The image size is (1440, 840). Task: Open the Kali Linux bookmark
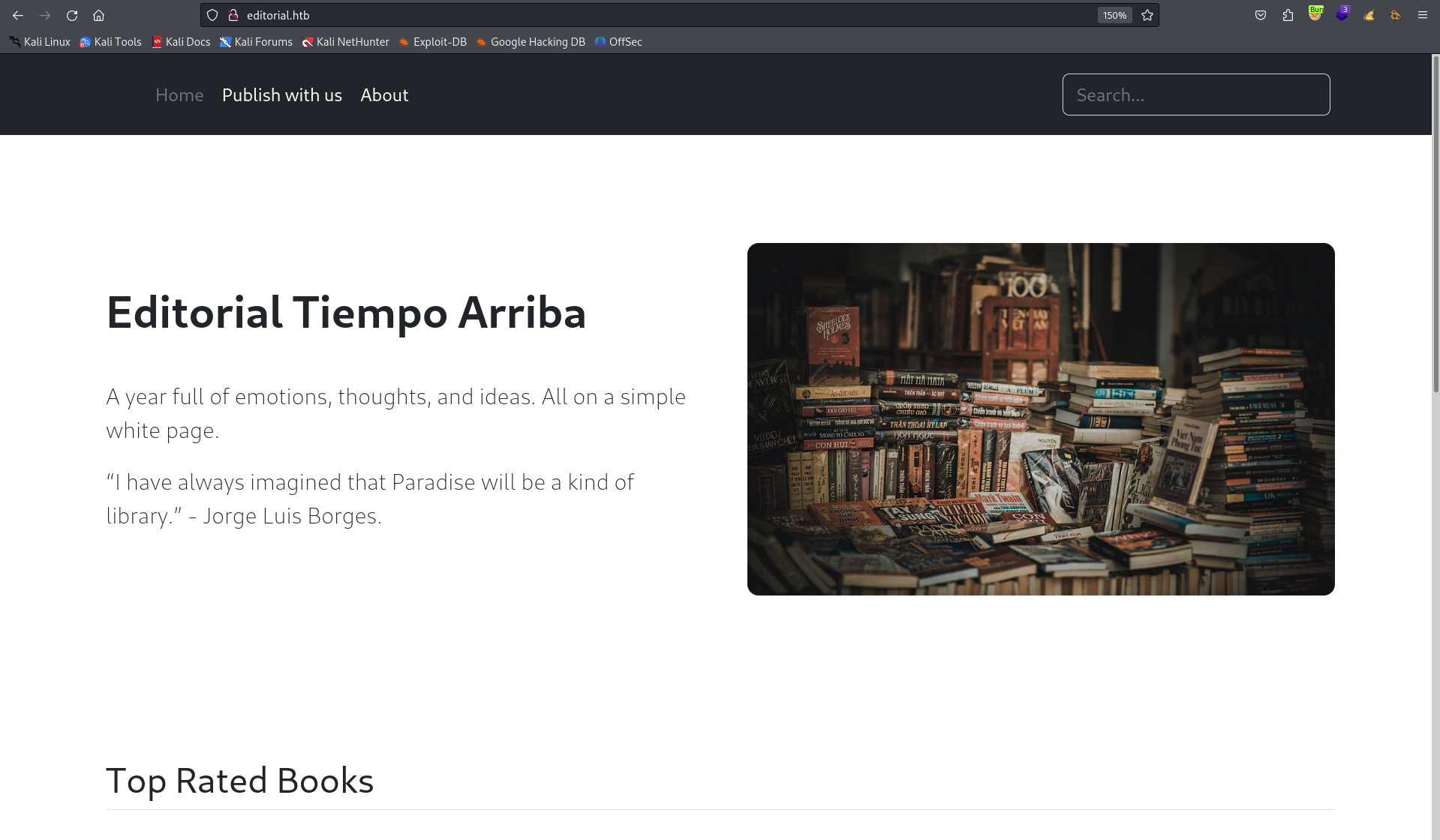[40, 42]
